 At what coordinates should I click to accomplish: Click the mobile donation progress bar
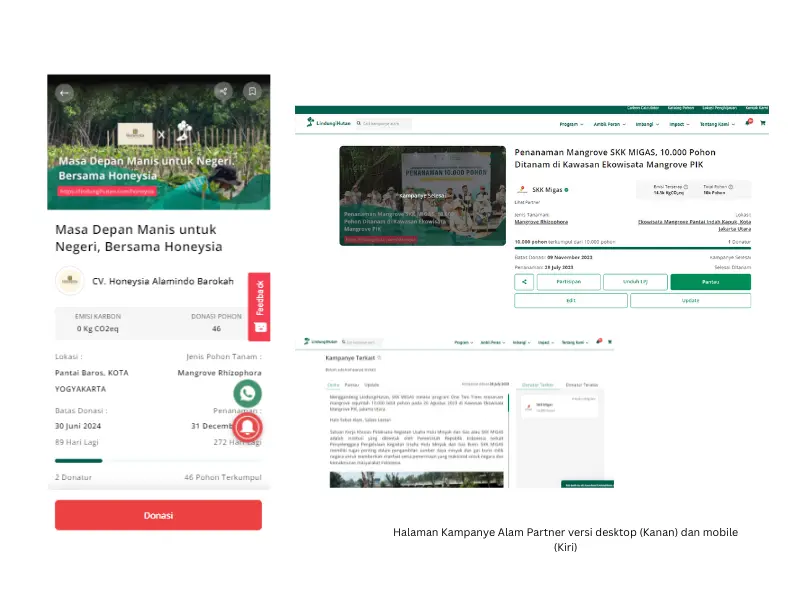158,461
